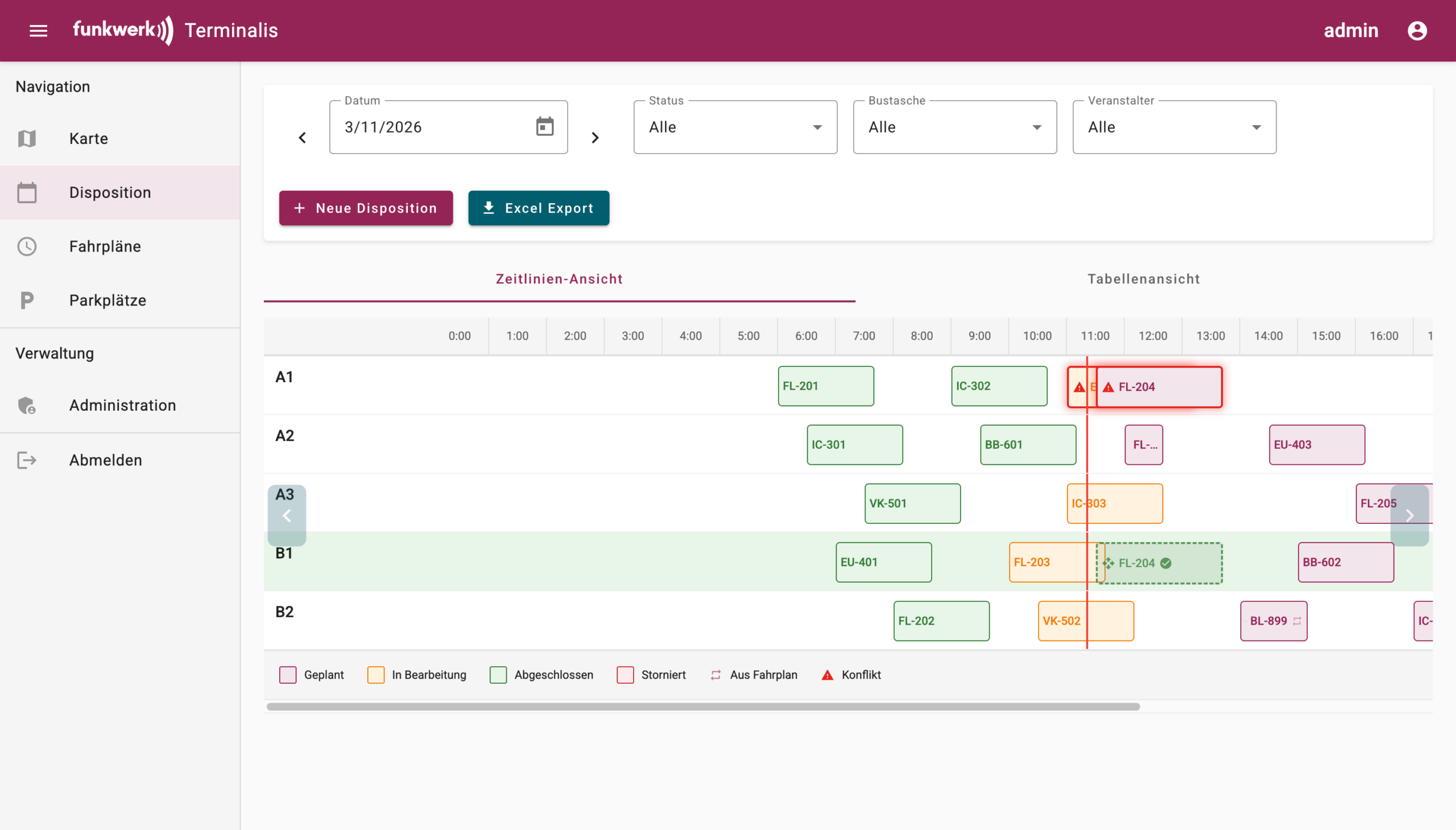Go to next day arrow
The image size is (1456, 830).
(x=595, y=138)
